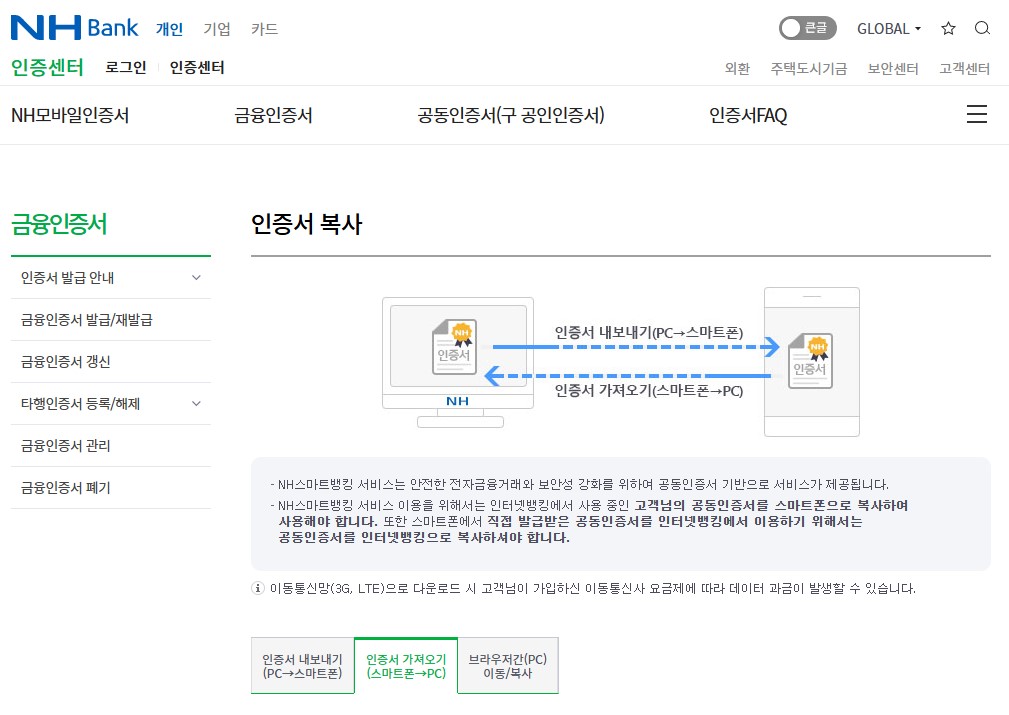Click the 인증서 복사 page heading
This screenshot has width=1009, height=715.
(x=306, y=224)
